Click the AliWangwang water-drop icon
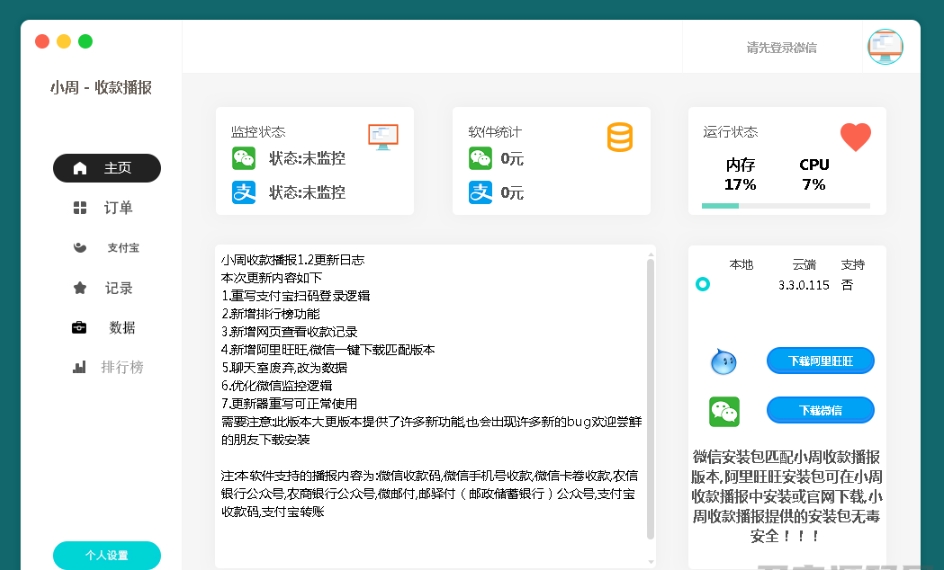Image resolution: width=944 pixels, height=570 pixels. 723,362
